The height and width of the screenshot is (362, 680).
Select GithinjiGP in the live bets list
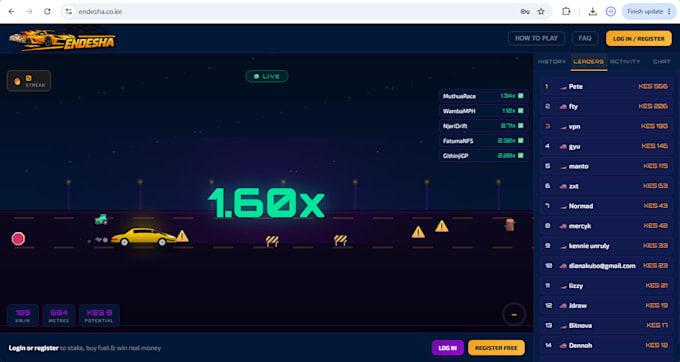point(483,156)
